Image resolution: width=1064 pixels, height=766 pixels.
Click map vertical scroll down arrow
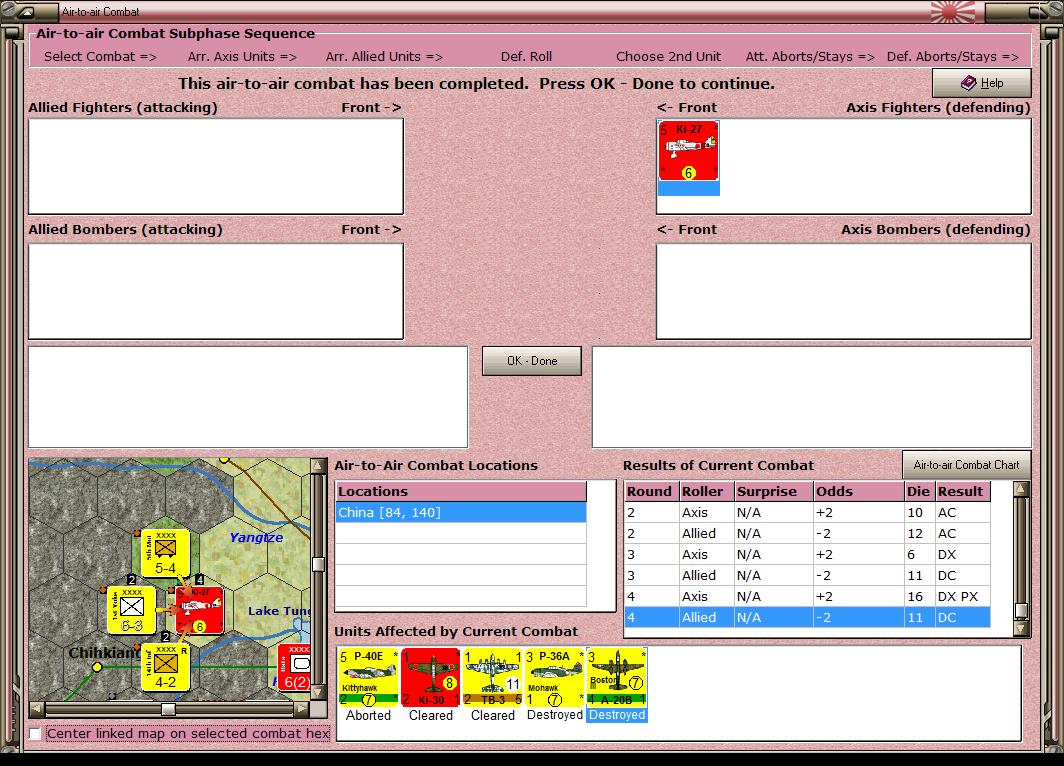[318, 693]
